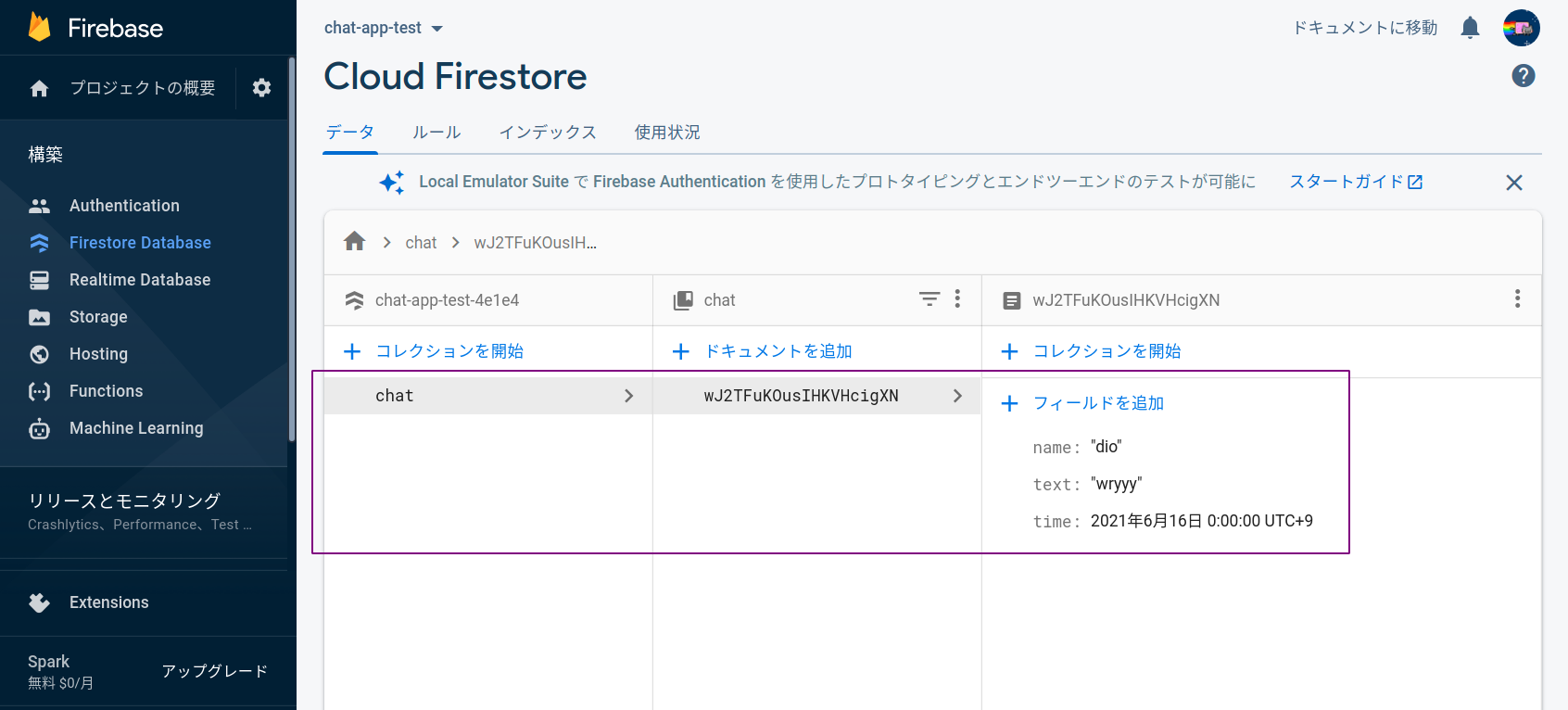
Task: Click アップグレード plan button
Action: [x=215, y=671]
